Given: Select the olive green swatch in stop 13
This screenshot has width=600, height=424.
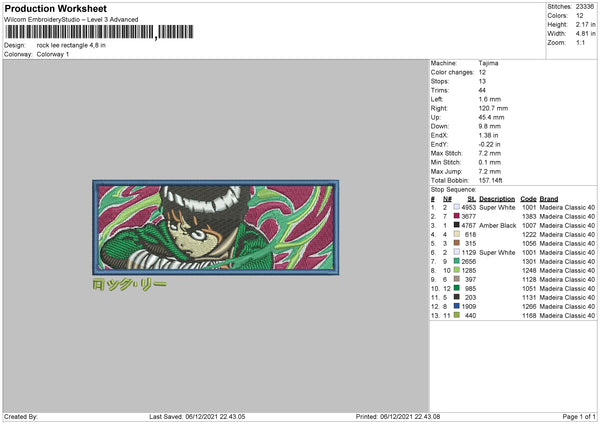Looking at the screenshot, I should [455, 315].
